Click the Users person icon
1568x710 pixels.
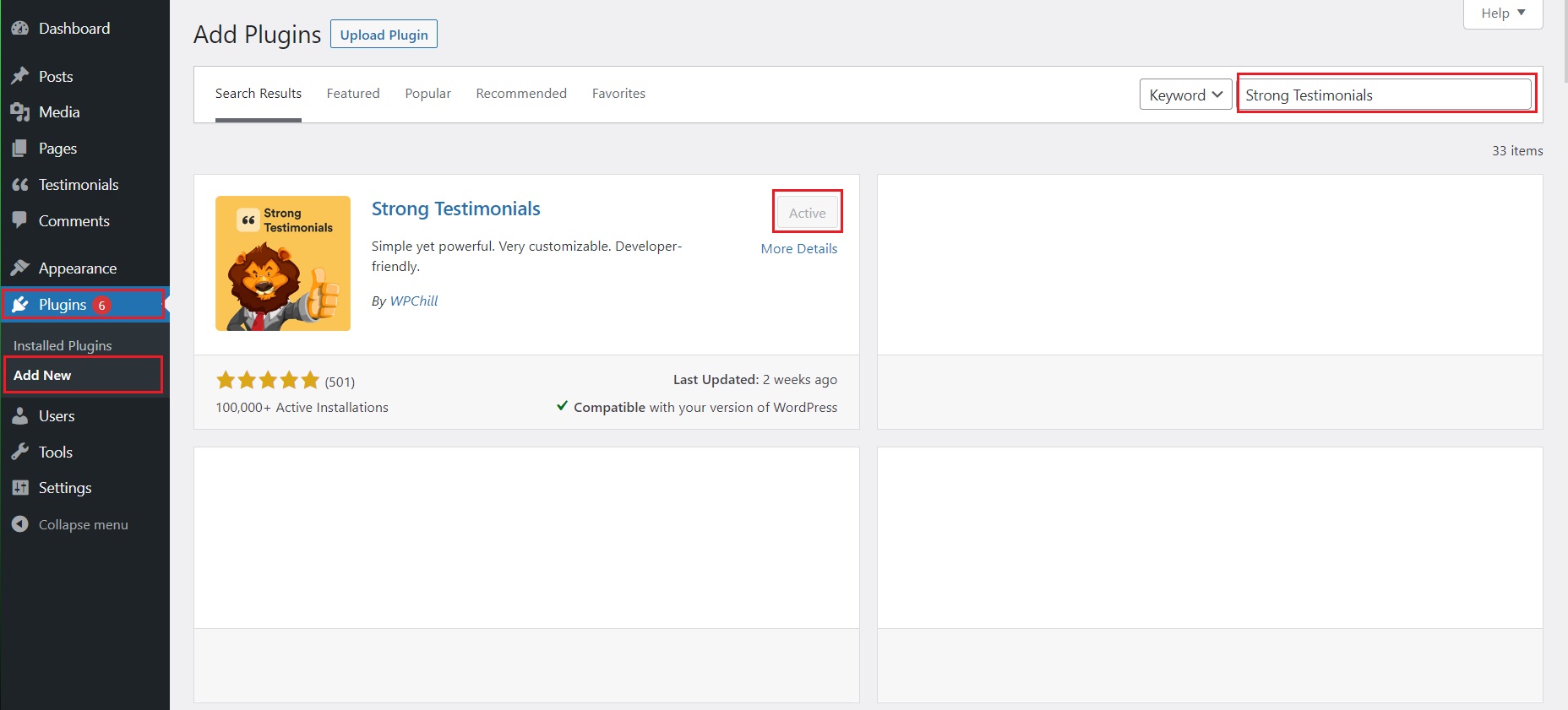(x=20, y=416)
